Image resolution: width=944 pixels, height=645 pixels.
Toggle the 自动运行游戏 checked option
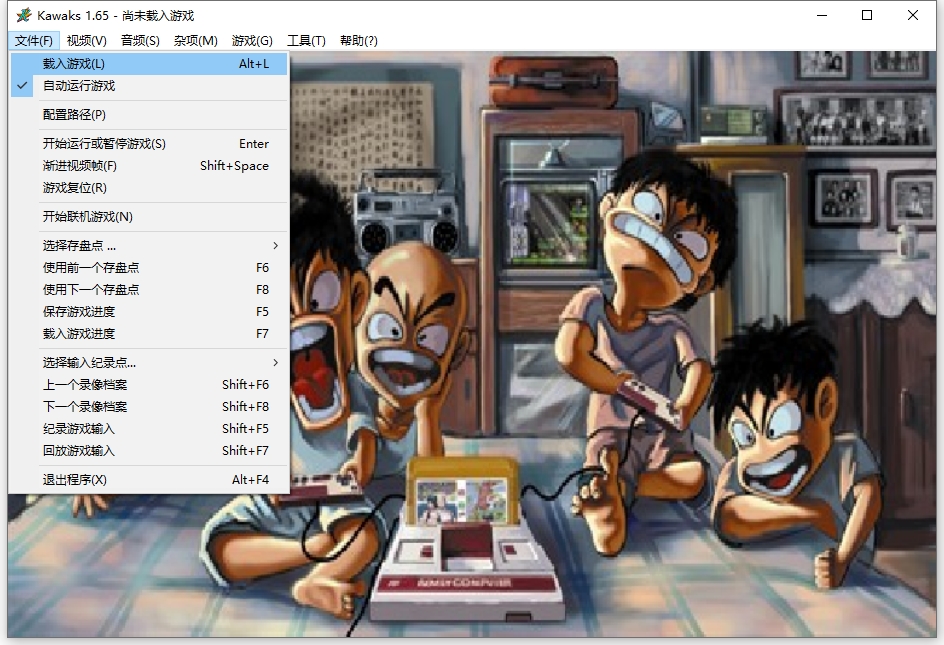pos(149,86)
